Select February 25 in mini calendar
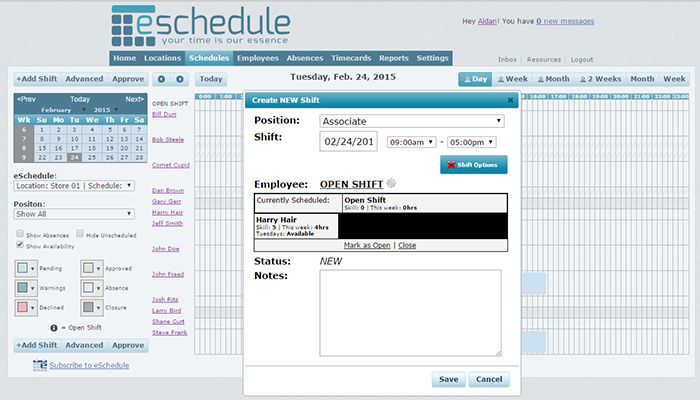Image resolution: width=700 pixels, height=400 pixels. pyautogui.click(x=92, y=157)
